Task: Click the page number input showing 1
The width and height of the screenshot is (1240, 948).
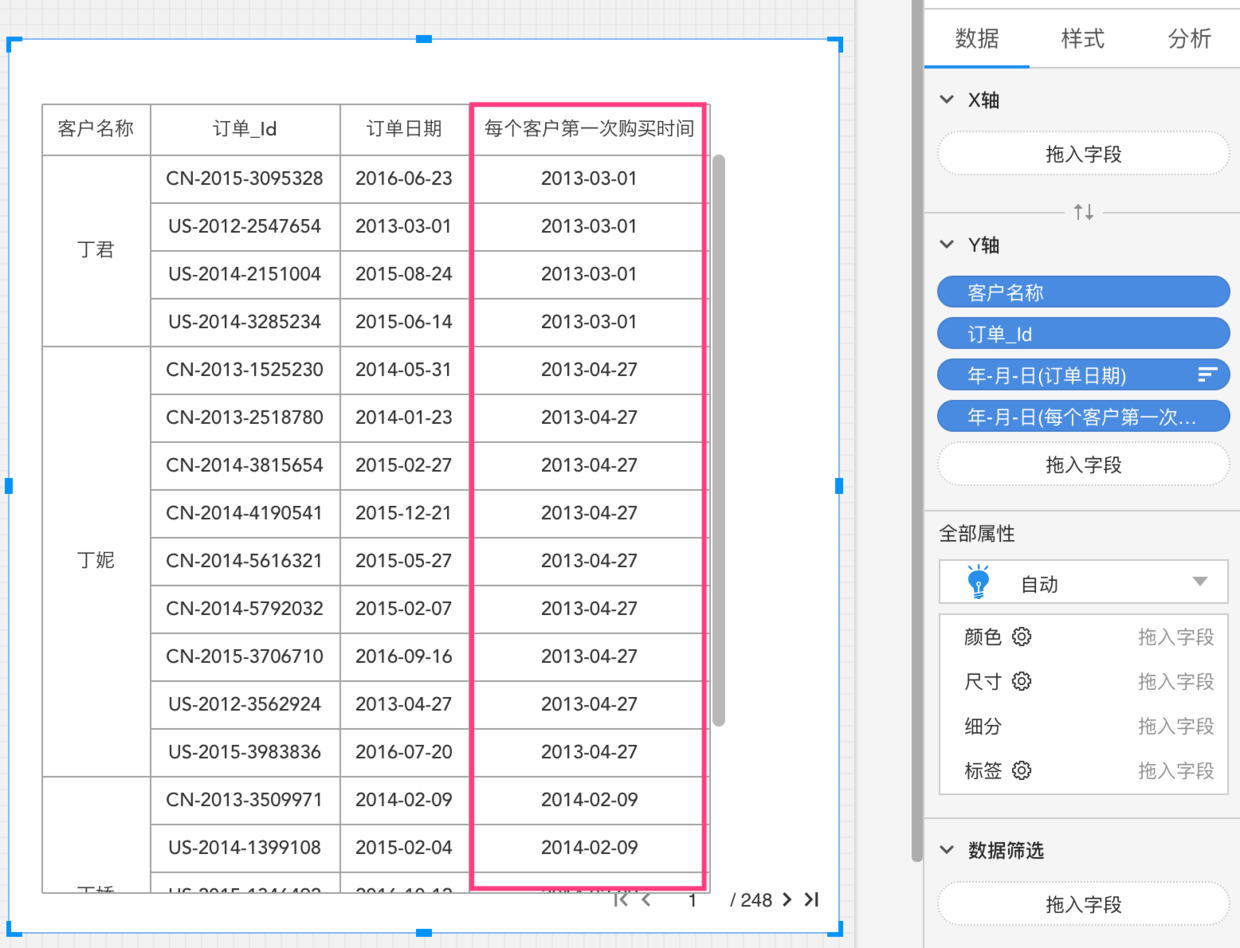Action: [691, 900]
